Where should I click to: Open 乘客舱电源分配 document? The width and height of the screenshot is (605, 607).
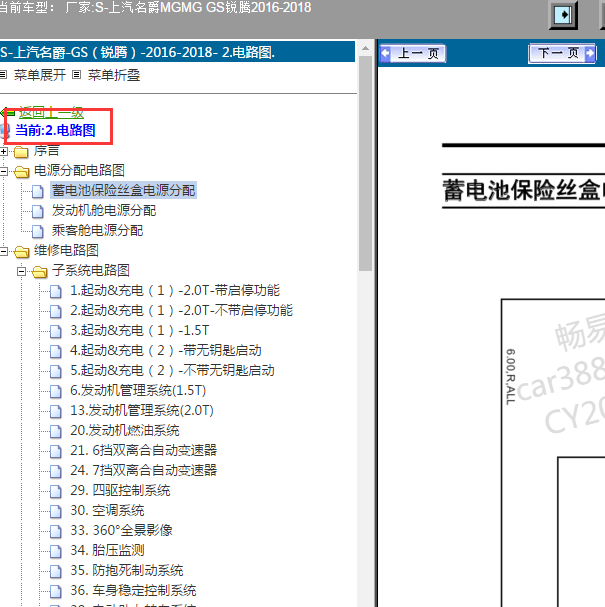point(98,230)
